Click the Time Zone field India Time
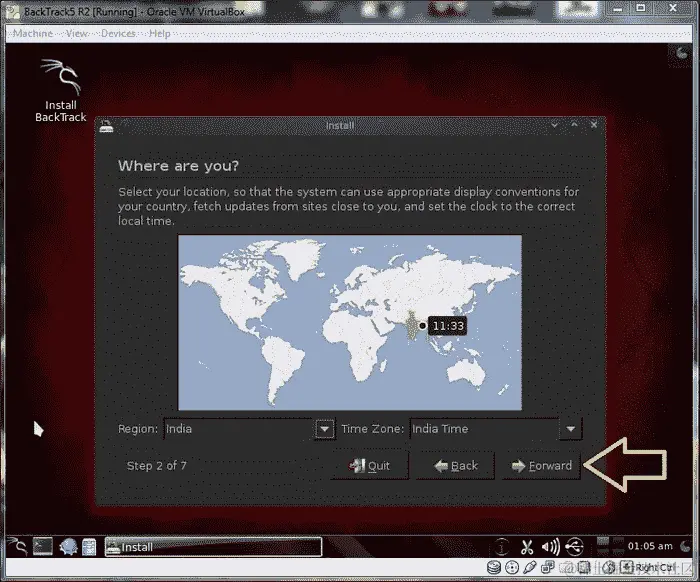Image resolution: width=700 pixels, height=582 pixels. pyautogui.click(x=484, y=429)
